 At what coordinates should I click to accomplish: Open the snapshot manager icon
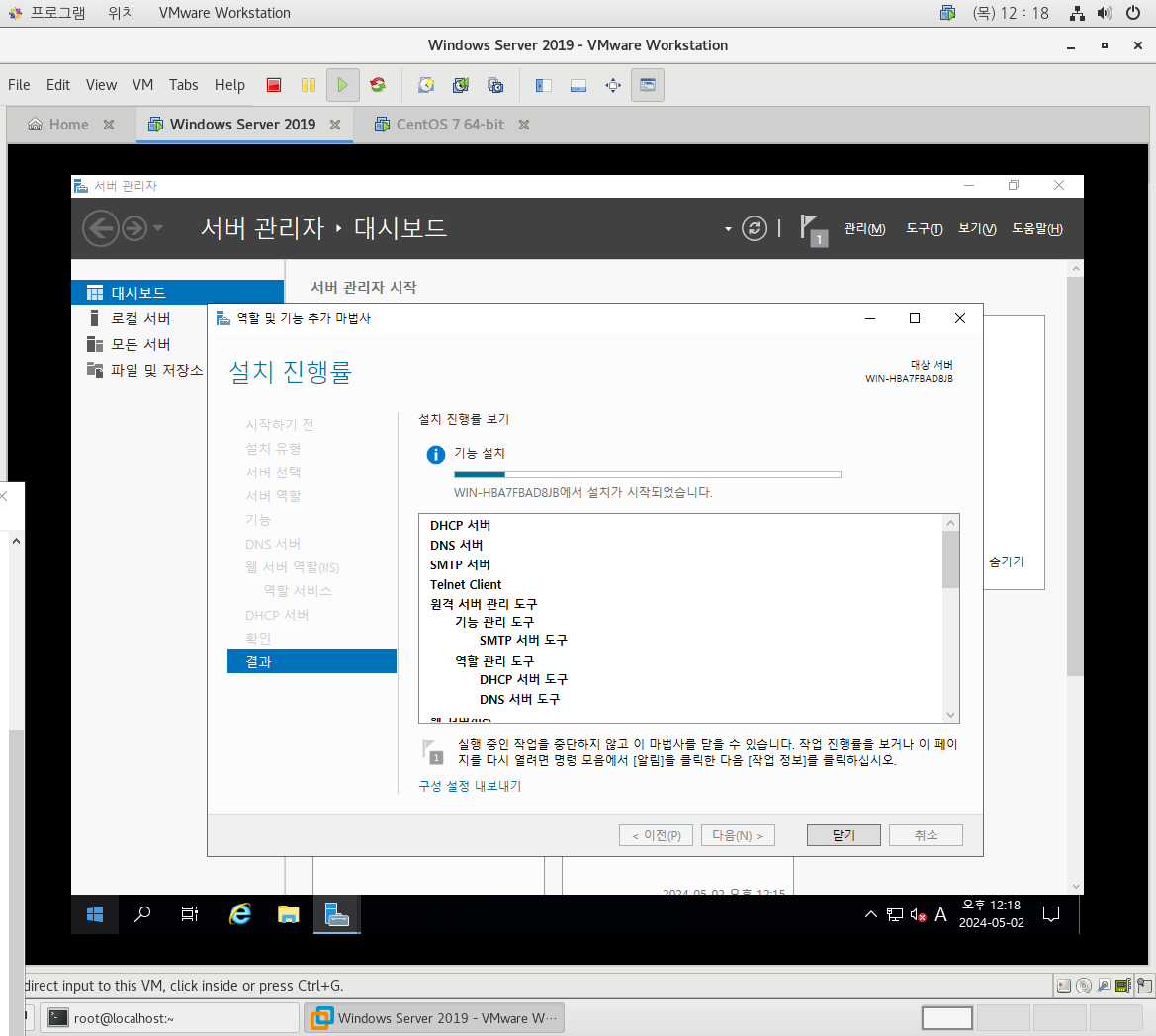click(495, 85)
